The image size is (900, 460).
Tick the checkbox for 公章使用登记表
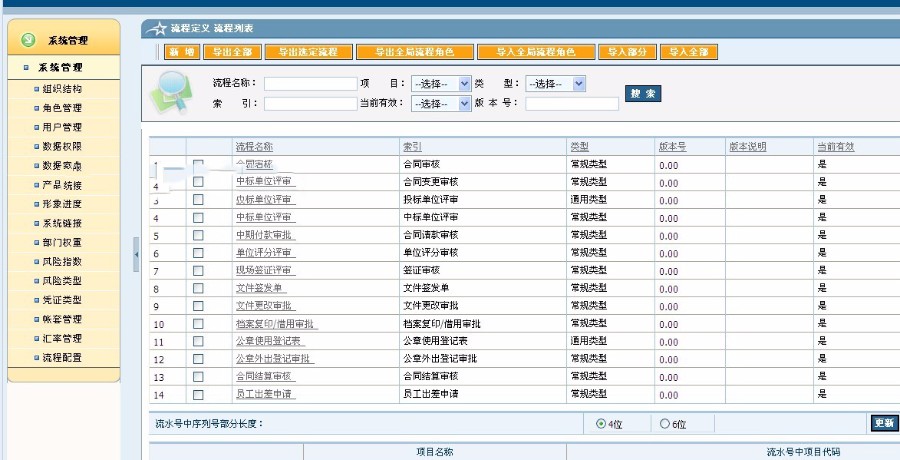[198, 341]
